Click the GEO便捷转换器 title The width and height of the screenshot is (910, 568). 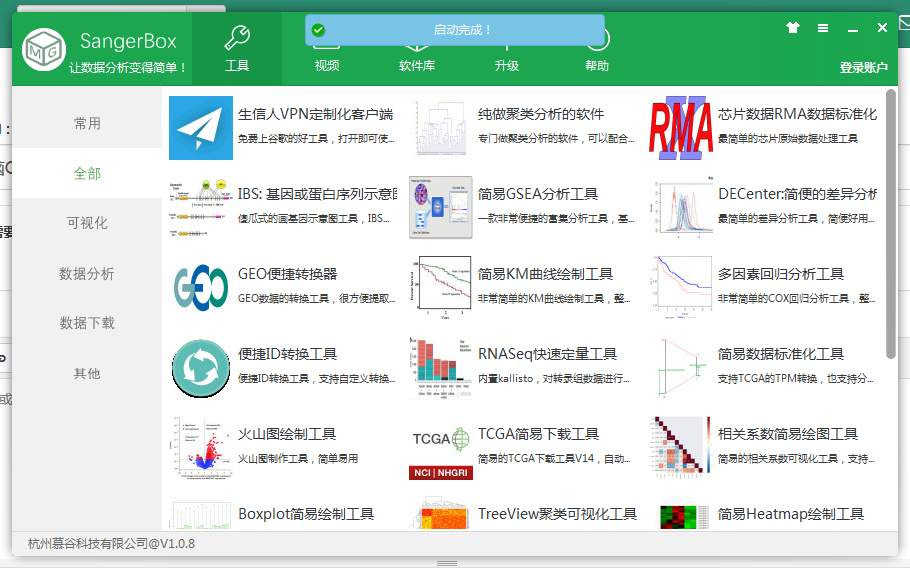pos(287,274)
